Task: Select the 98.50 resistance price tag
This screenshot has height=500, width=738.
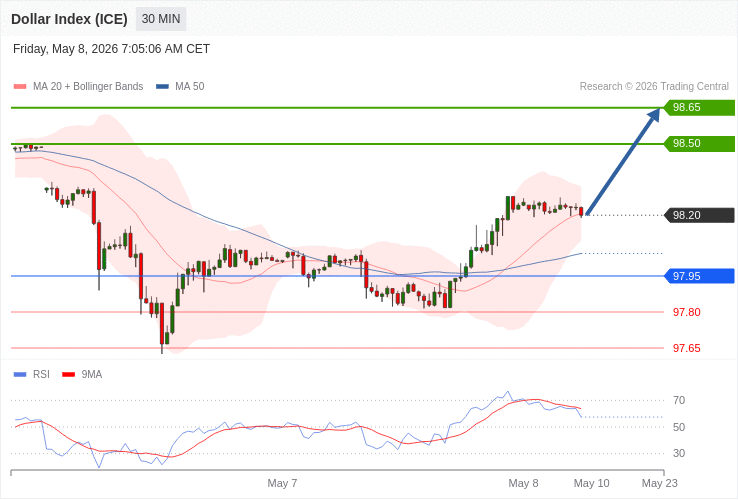Action: pos(699,144)
